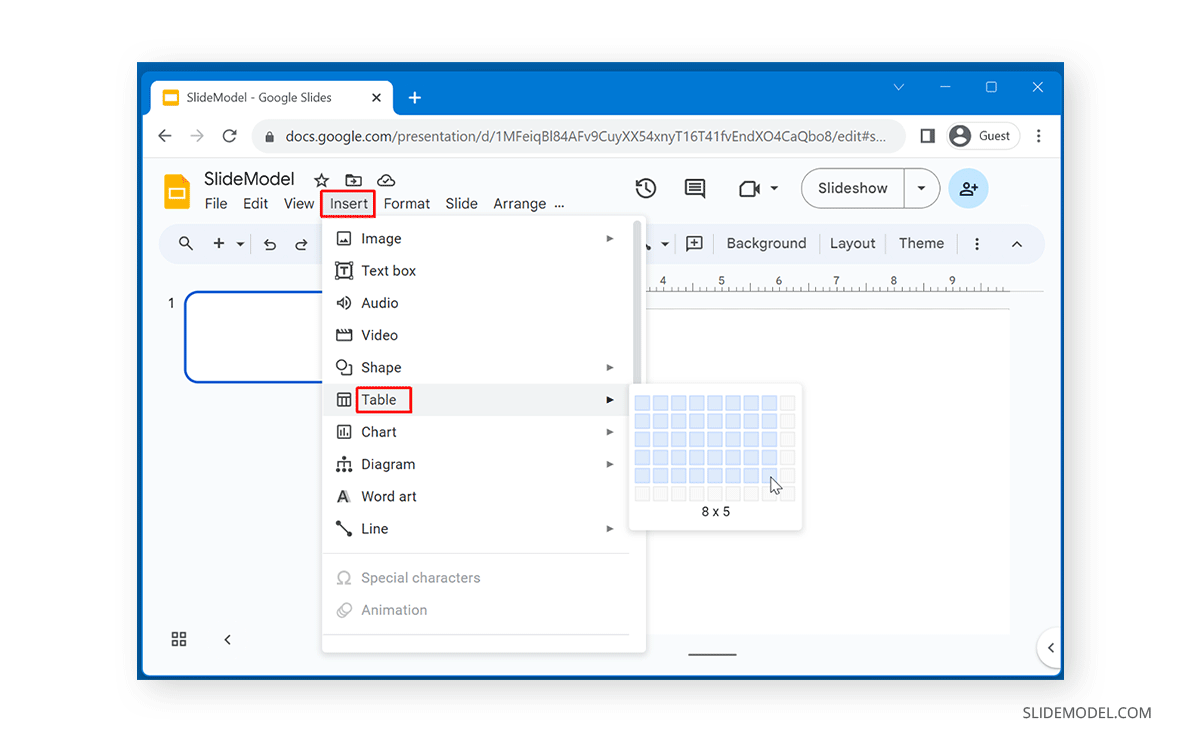The width and height of the screenshot is (1200, 743).
Task: Add a comment using the speech-bubble-plus icon
Action: pyautogui.click(x=694, y=243)
